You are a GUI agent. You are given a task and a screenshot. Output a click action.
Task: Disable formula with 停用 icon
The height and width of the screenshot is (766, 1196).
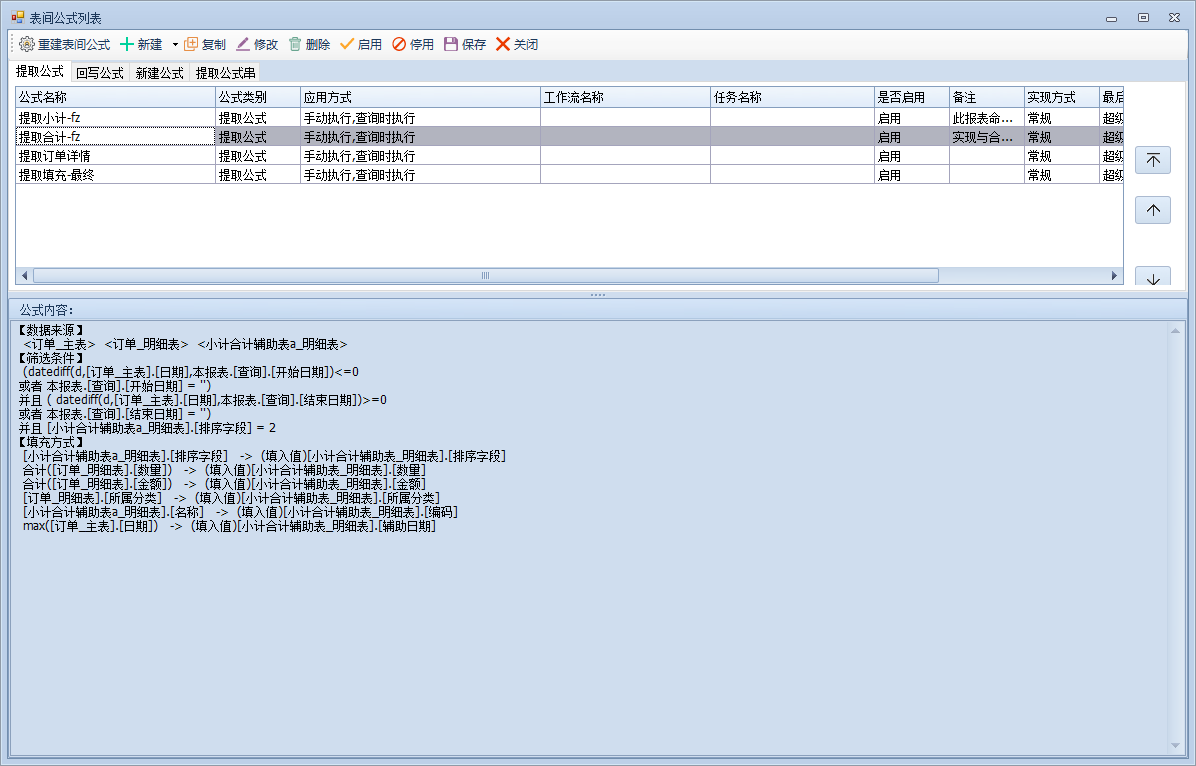[399, 45]
